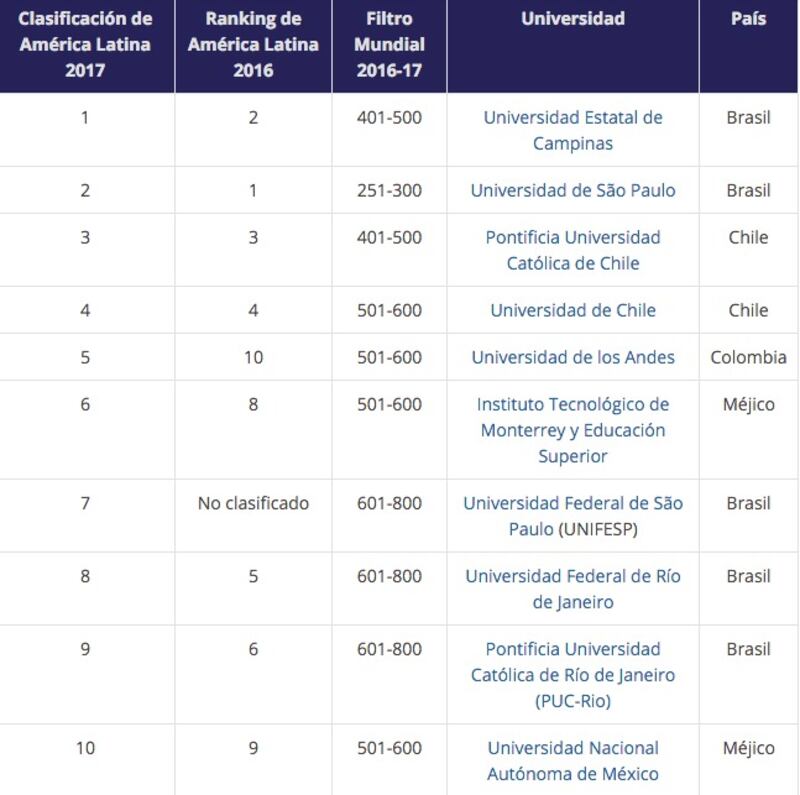The image size is (800, 795).
Task: Select the Méjico cell in the Monterrey row
Action: point(748,405)
